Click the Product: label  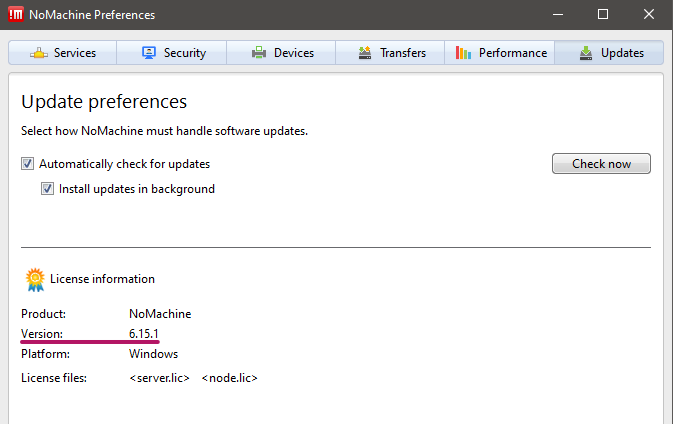pos(43,314)
